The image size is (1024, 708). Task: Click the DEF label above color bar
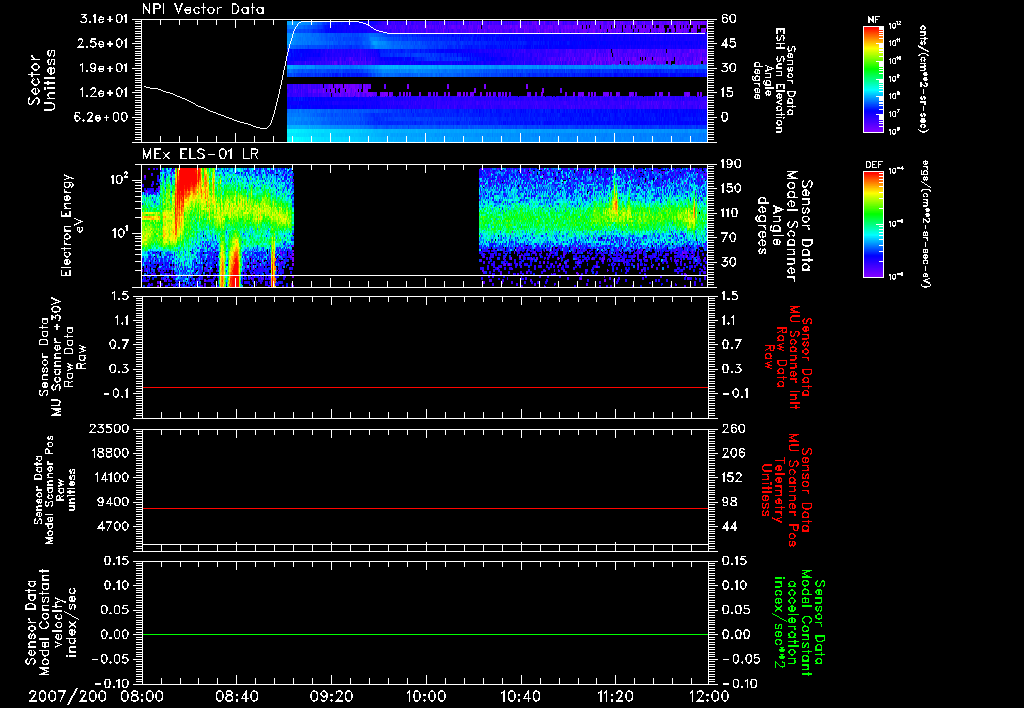tap(873, 165)
